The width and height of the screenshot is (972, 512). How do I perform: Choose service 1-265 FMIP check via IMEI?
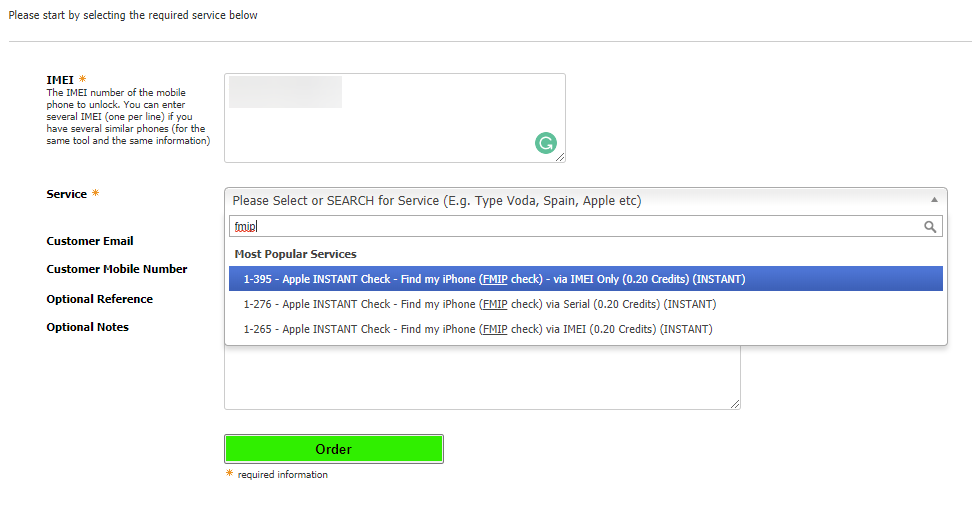coord(586,329)
